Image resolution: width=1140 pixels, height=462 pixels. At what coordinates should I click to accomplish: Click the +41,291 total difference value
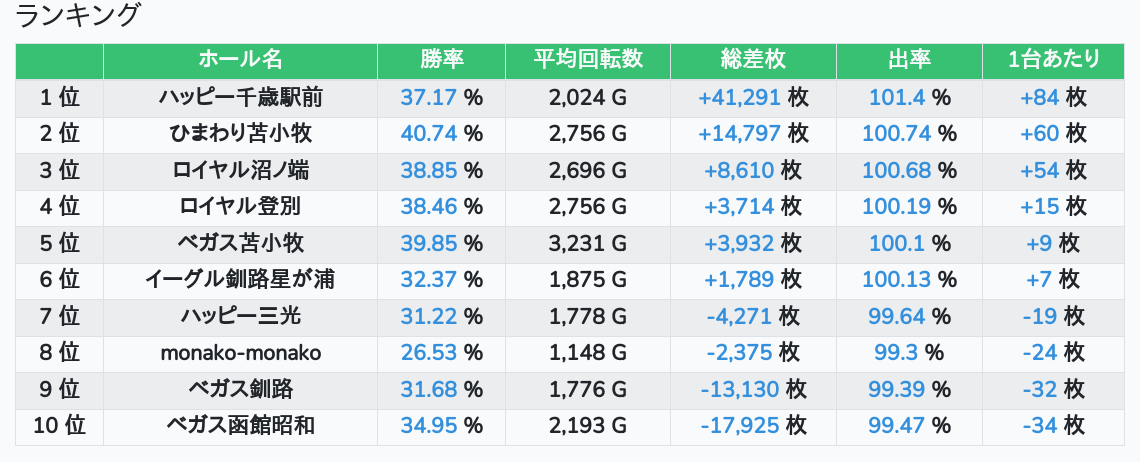point(739,98)
